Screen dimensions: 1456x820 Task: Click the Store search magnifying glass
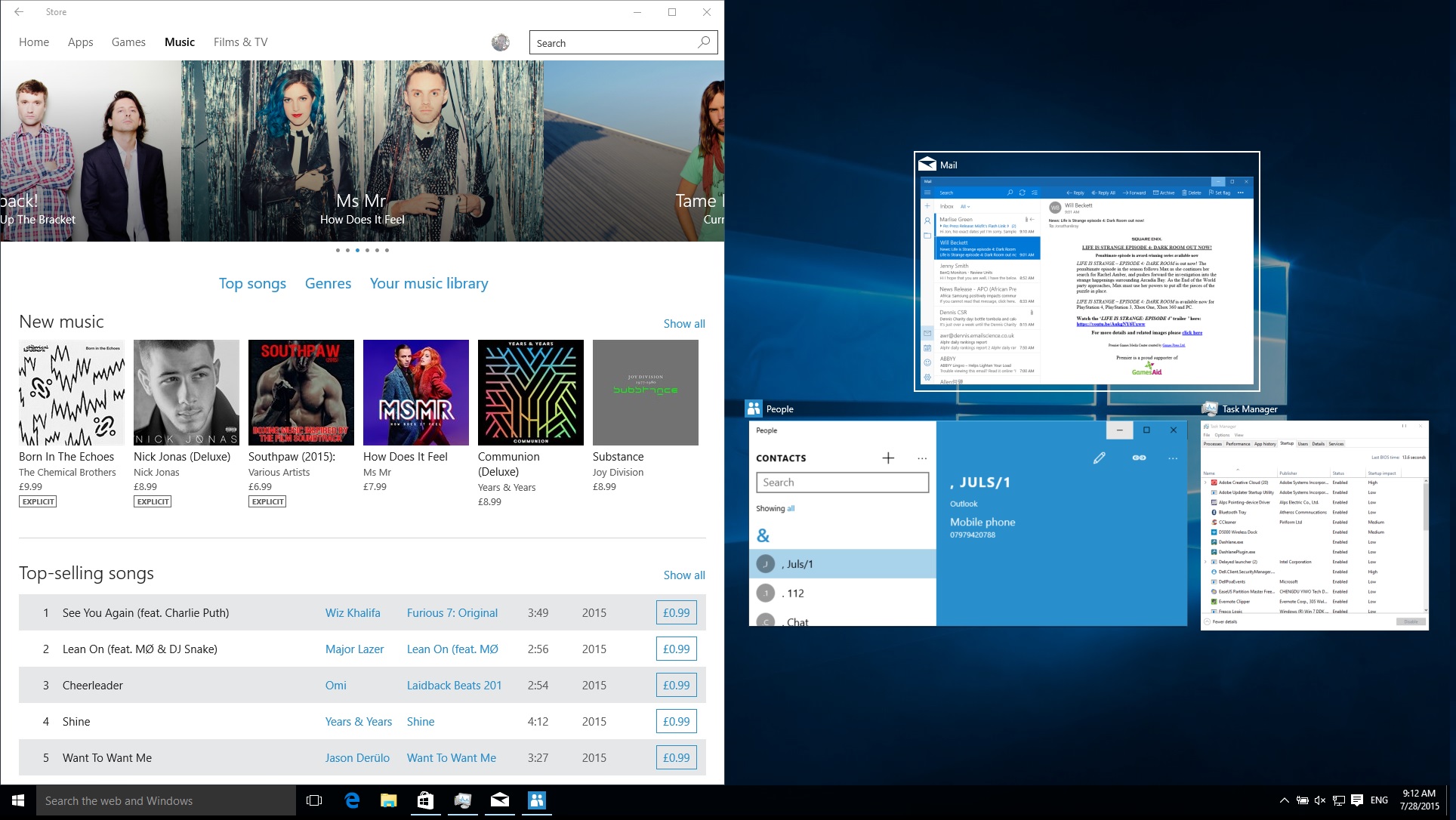point(703,42)
